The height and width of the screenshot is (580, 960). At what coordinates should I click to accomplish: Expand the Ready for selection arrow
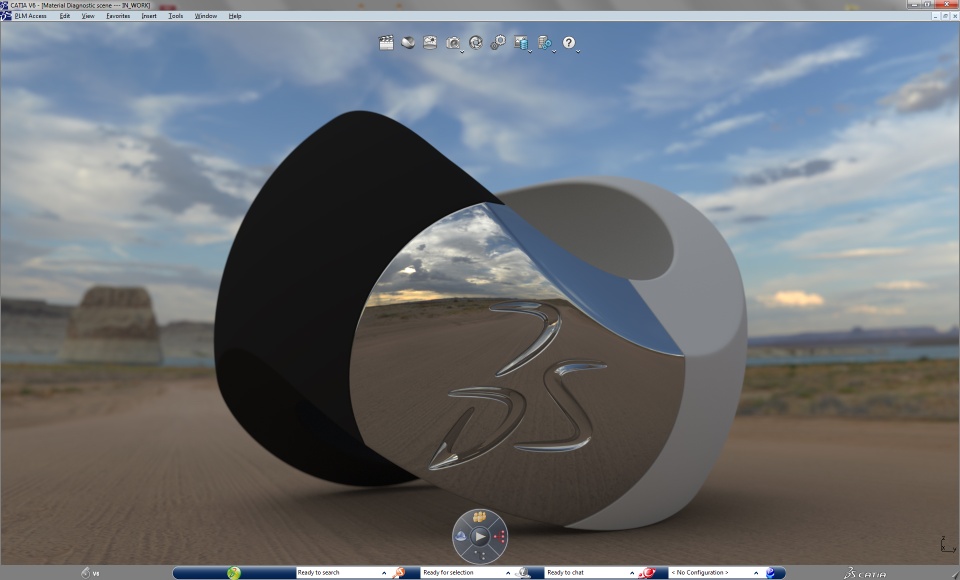508,573
